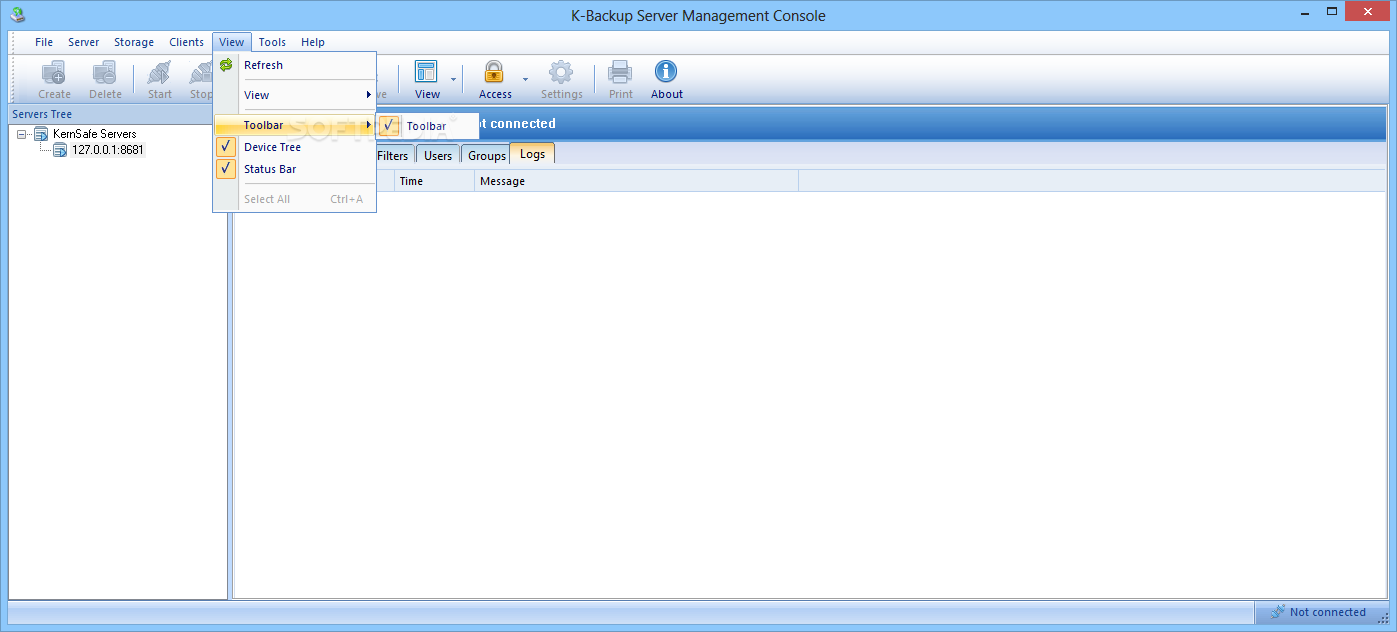
Task: Select the KernSafe Servers tree item
Action: (94, 134)
